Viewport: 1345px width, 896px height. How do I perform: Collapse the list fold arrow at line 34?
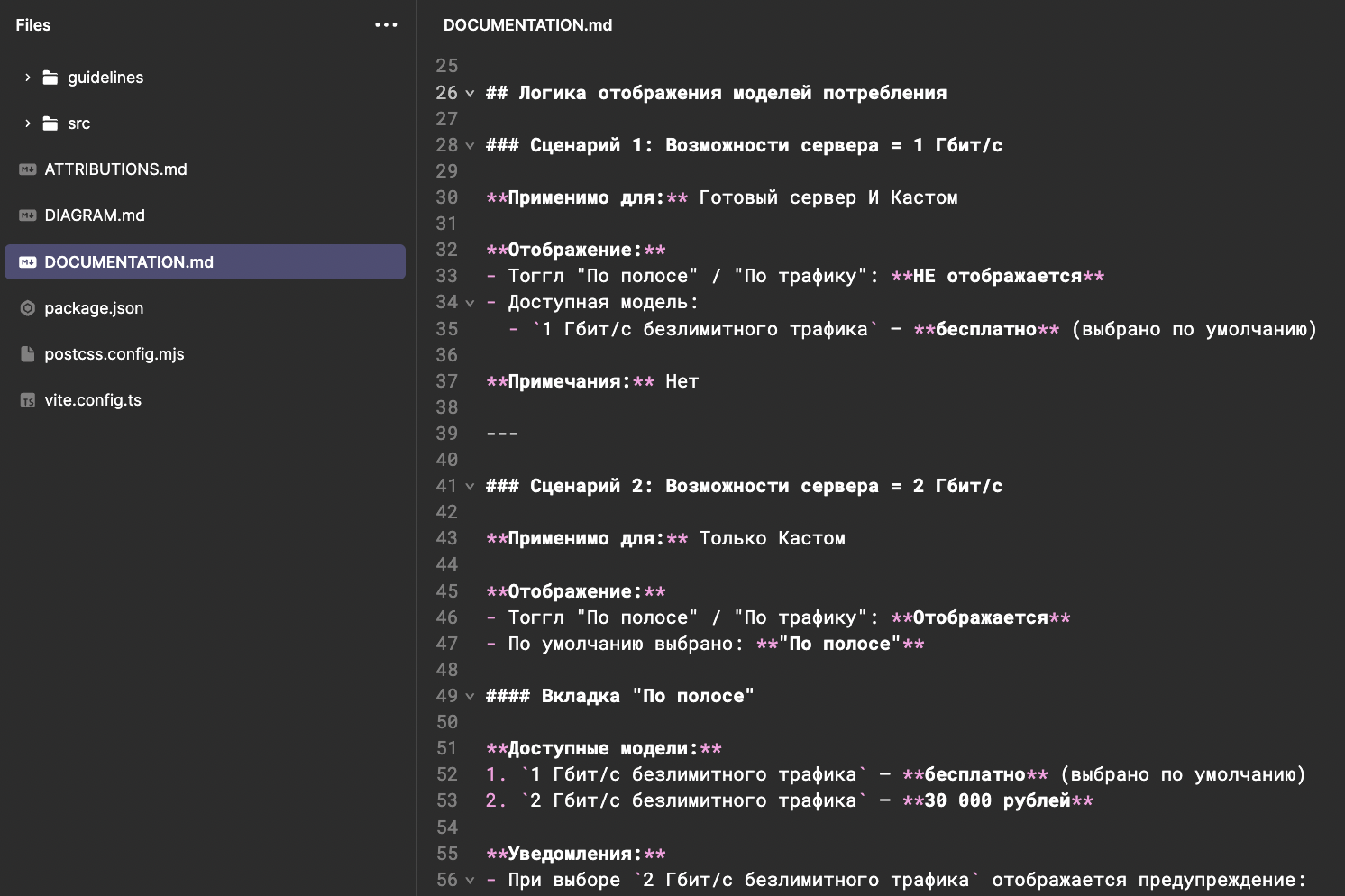pos(470,302)
